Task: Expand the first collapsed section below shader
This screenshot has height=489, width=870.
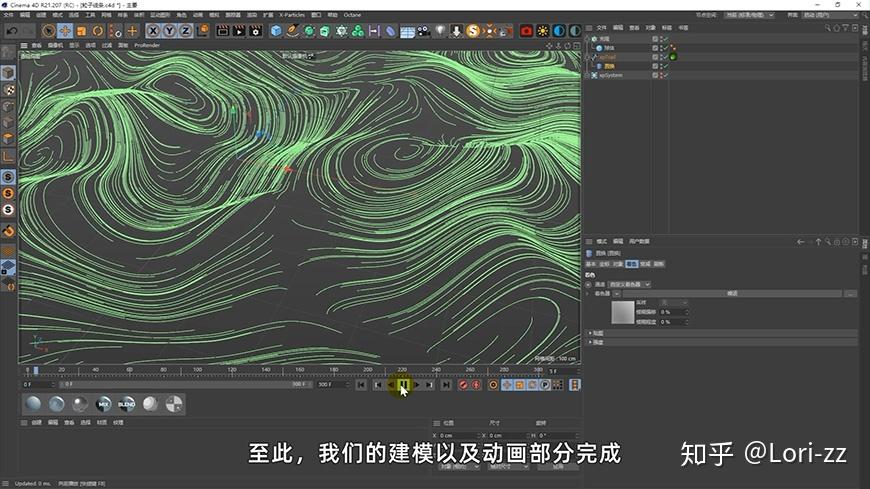Action: click(590, 333)
